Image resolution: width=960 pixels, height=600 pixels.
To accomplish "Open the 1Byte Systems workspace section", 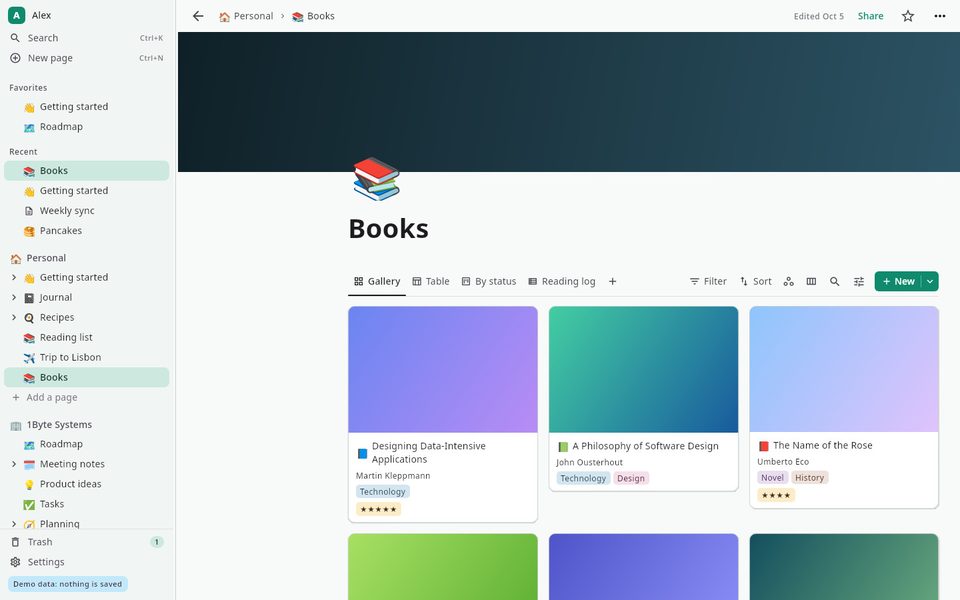I will pos(87,425).
